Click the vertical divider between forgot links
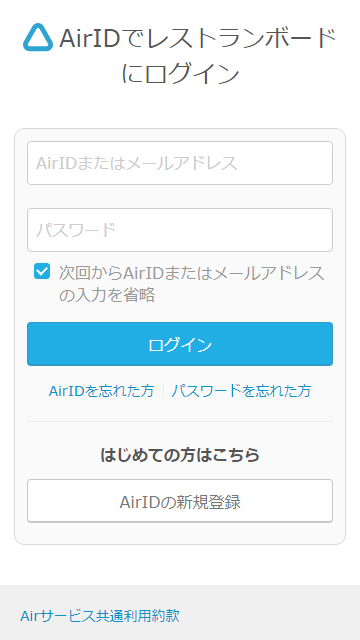 coord(163,391)
